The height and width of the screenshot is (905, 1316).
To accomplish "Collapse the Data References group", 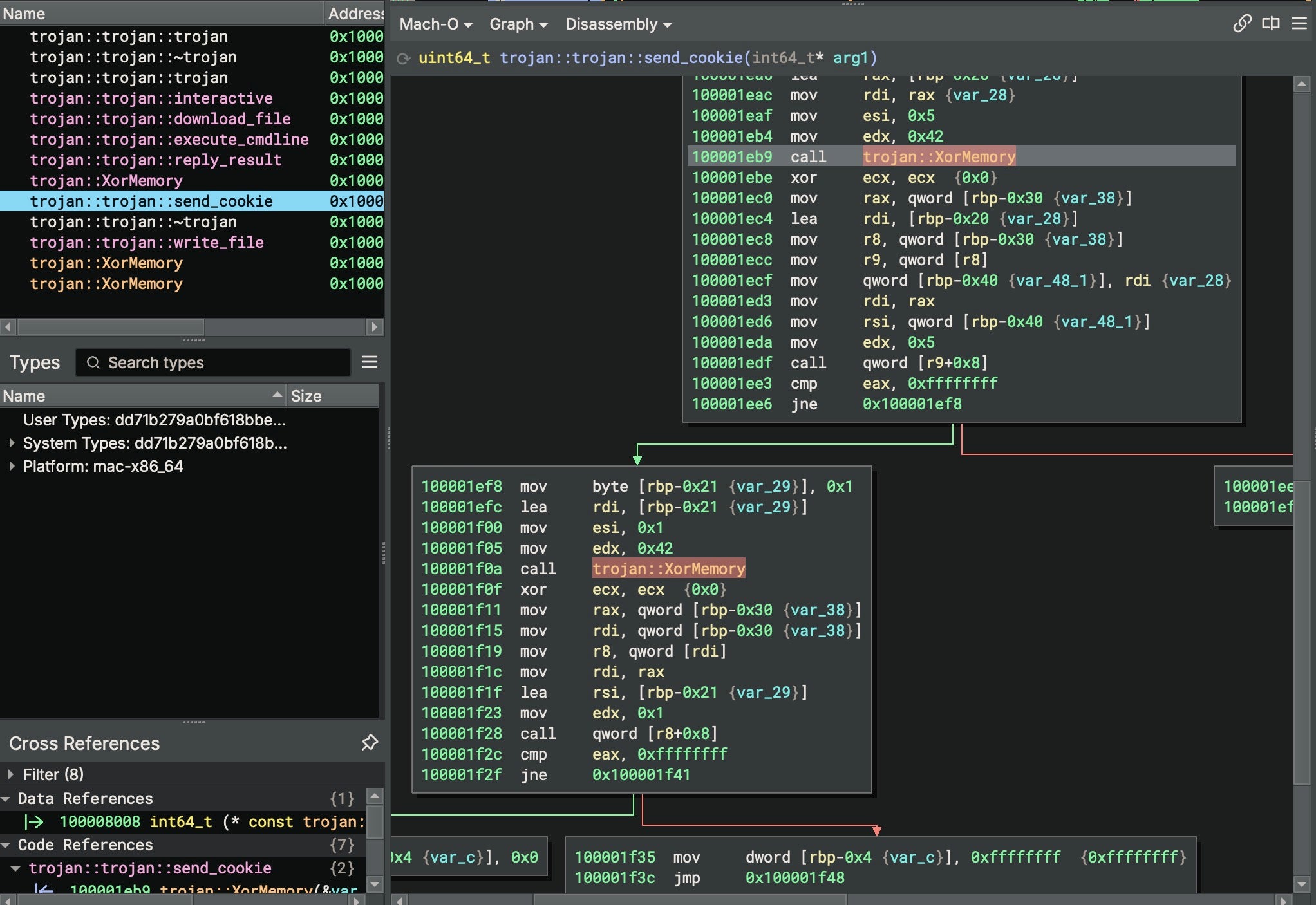I will coord(6,799).
